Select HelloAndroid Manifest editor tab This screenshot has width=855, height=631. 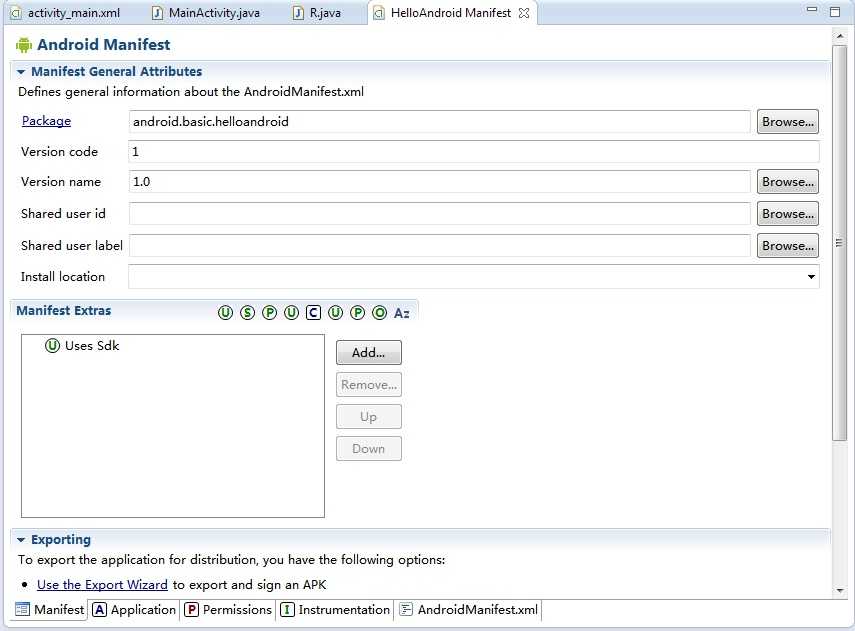coord(451,13)
